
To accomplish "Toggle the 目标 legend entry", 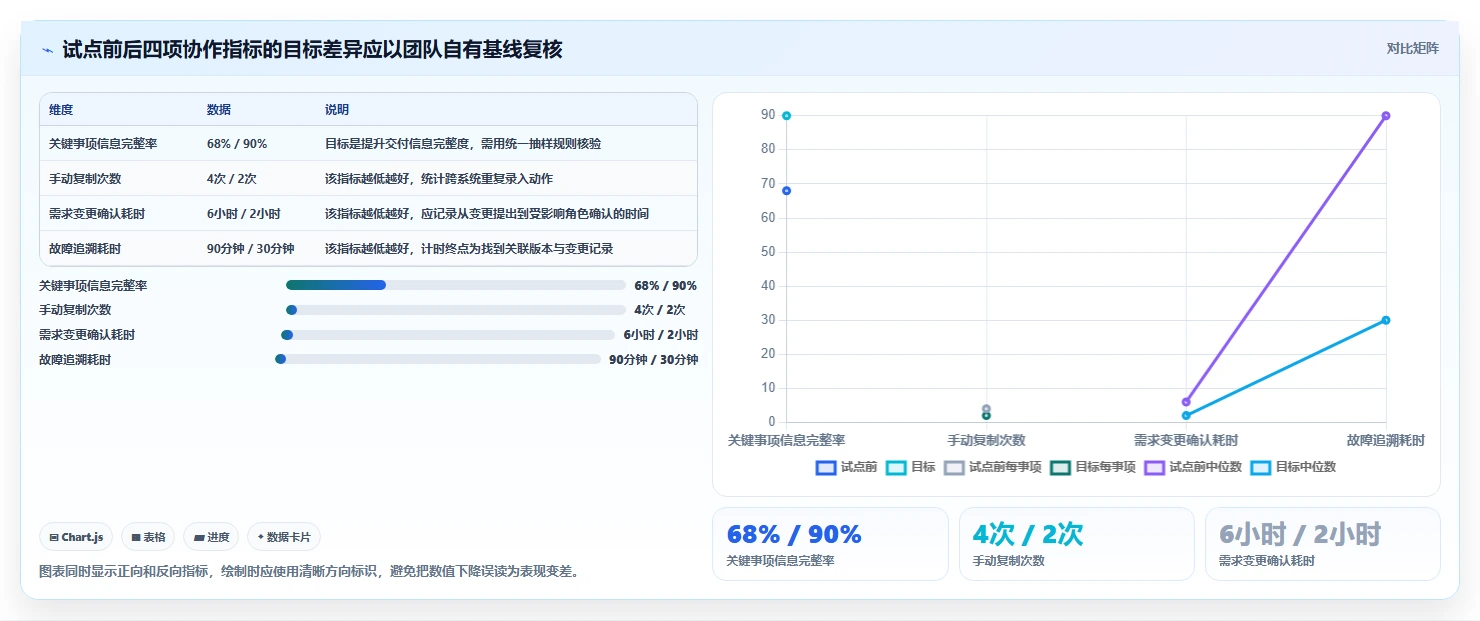I will pos(911,467).
